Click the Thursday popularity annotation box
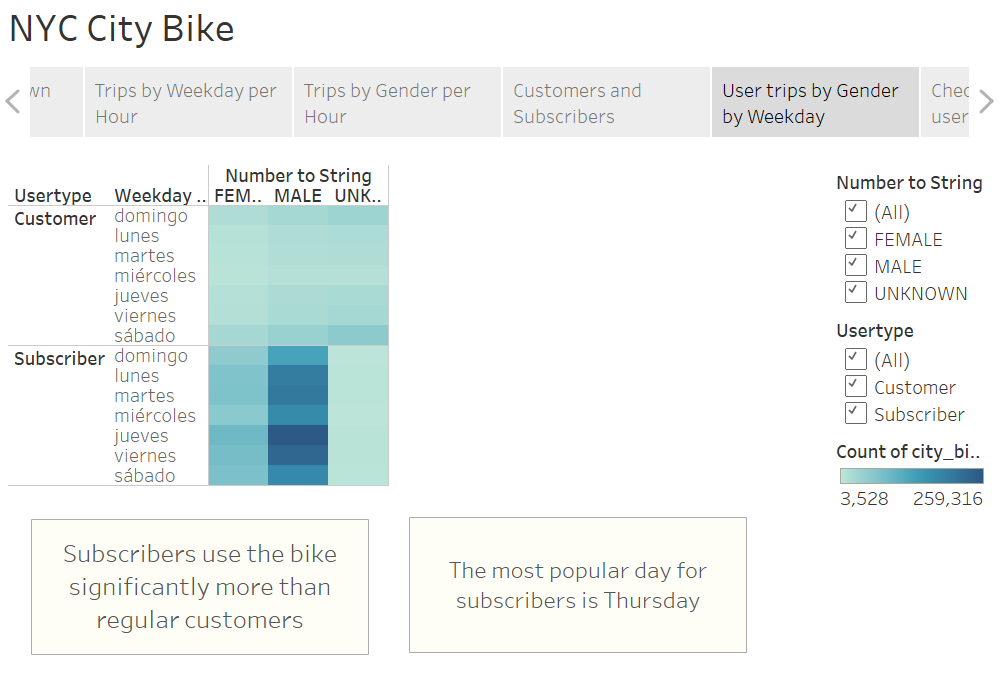The image size is (1007, 679). [x=577, y=583]
